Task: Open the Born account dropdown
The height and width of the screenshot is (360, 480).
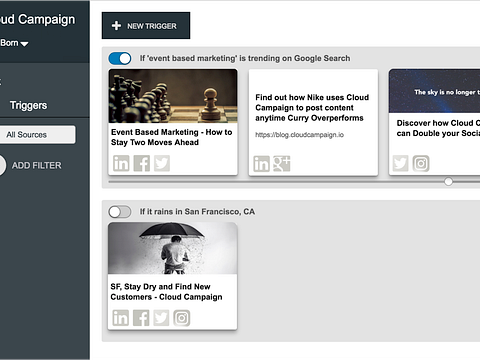Action: pos(14,43)
